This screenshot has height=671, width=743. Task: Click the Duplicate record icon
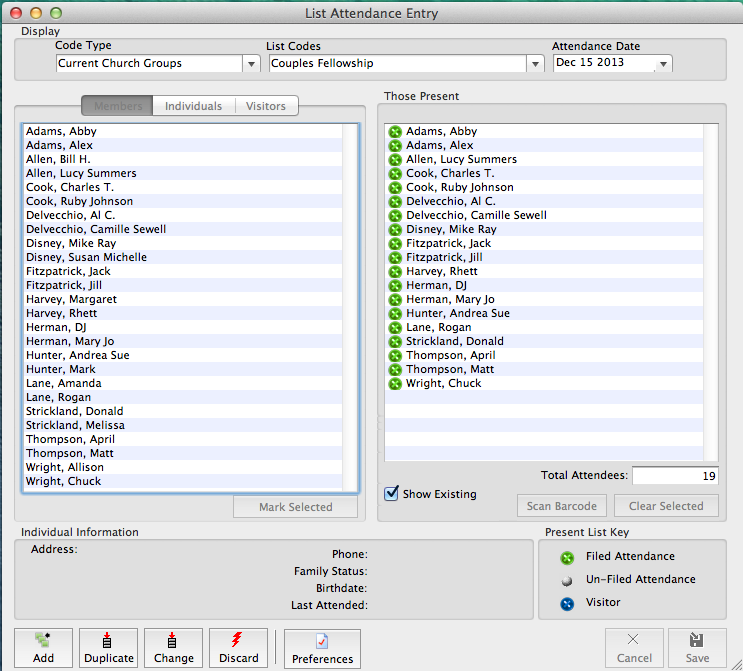tap(108, 641)
